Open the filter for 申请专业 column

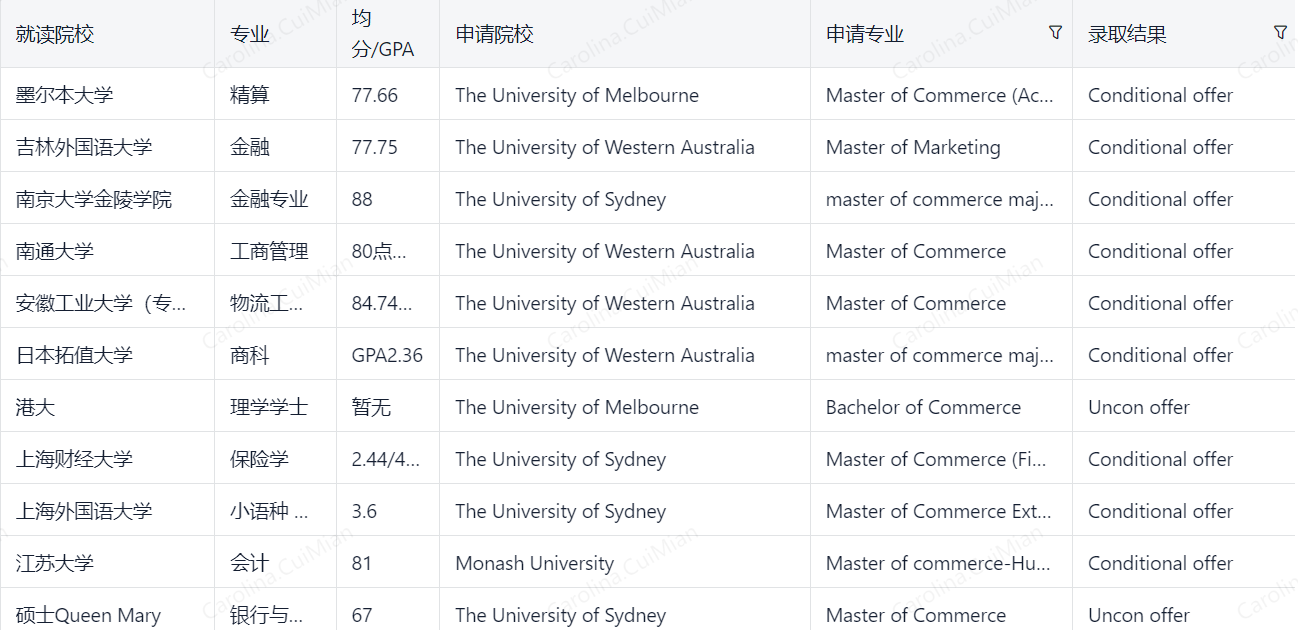(1055, 33)
